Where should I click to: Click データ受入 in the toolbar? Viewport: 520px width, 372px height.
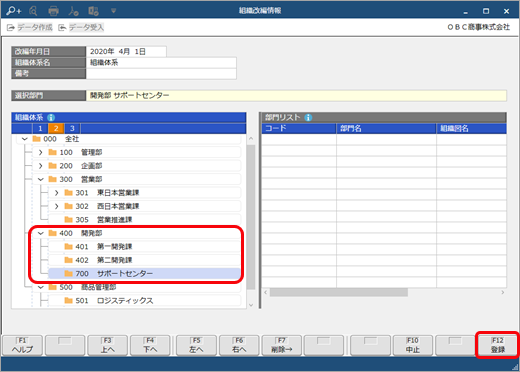click(x=81, y=27)
